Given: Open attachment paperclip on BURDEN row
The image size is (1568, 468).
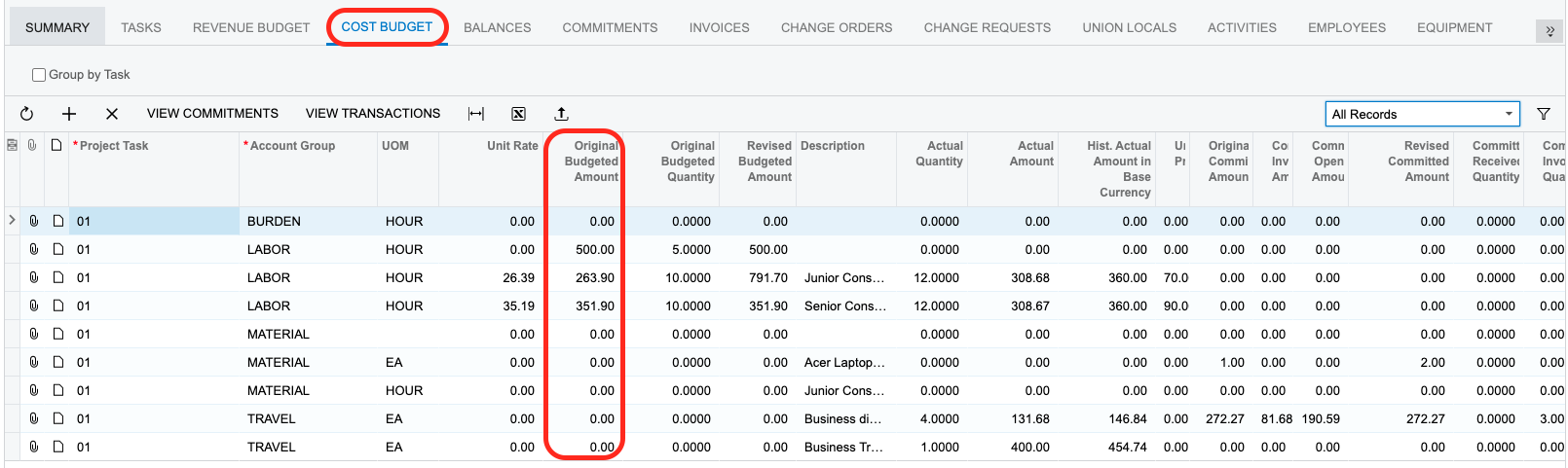Looking at the screenshot, I should (x=33, y=221).
